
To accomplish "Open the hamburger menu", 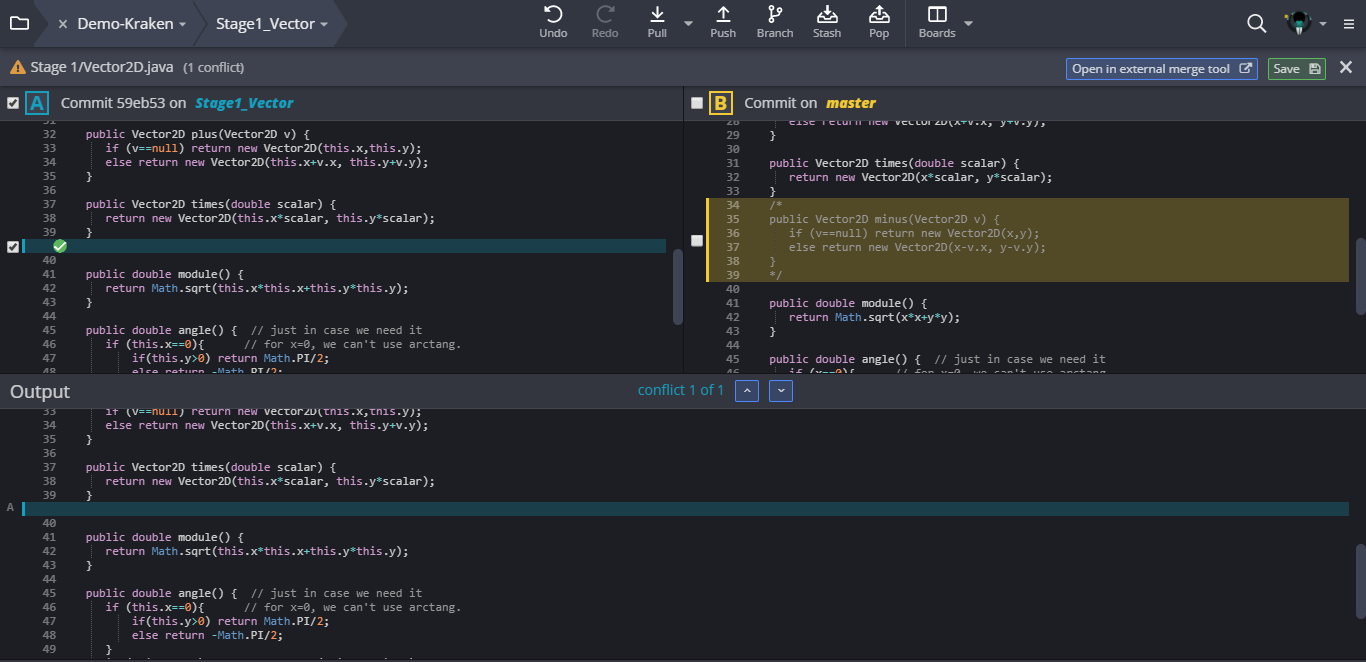I will point(1349,23).
